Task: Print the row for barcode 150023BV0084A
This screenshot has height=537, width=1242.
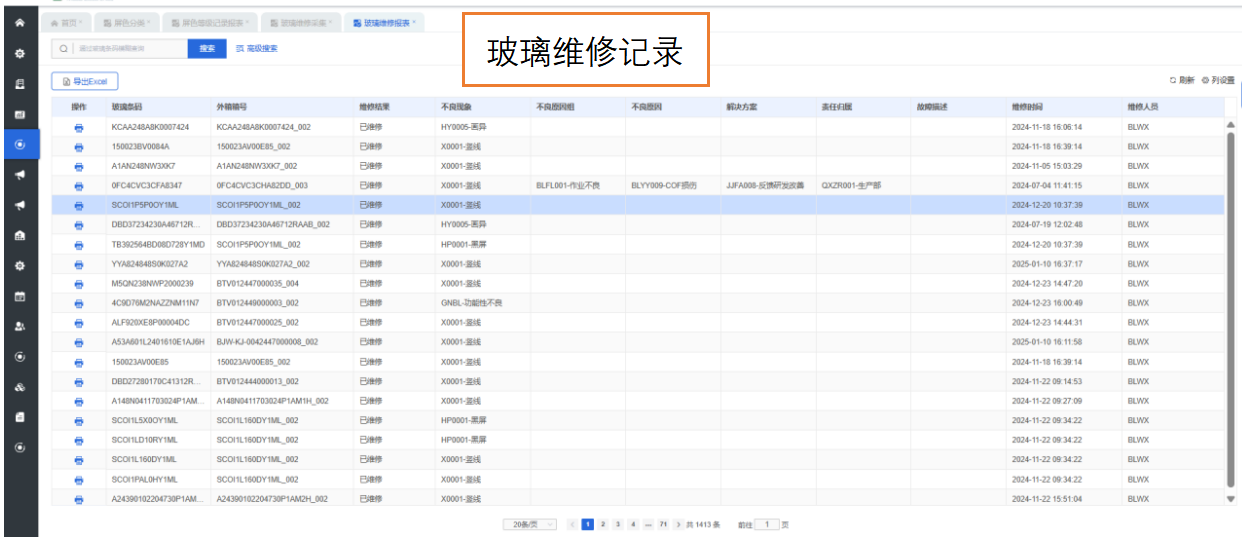Action: (x=79, y=147)
